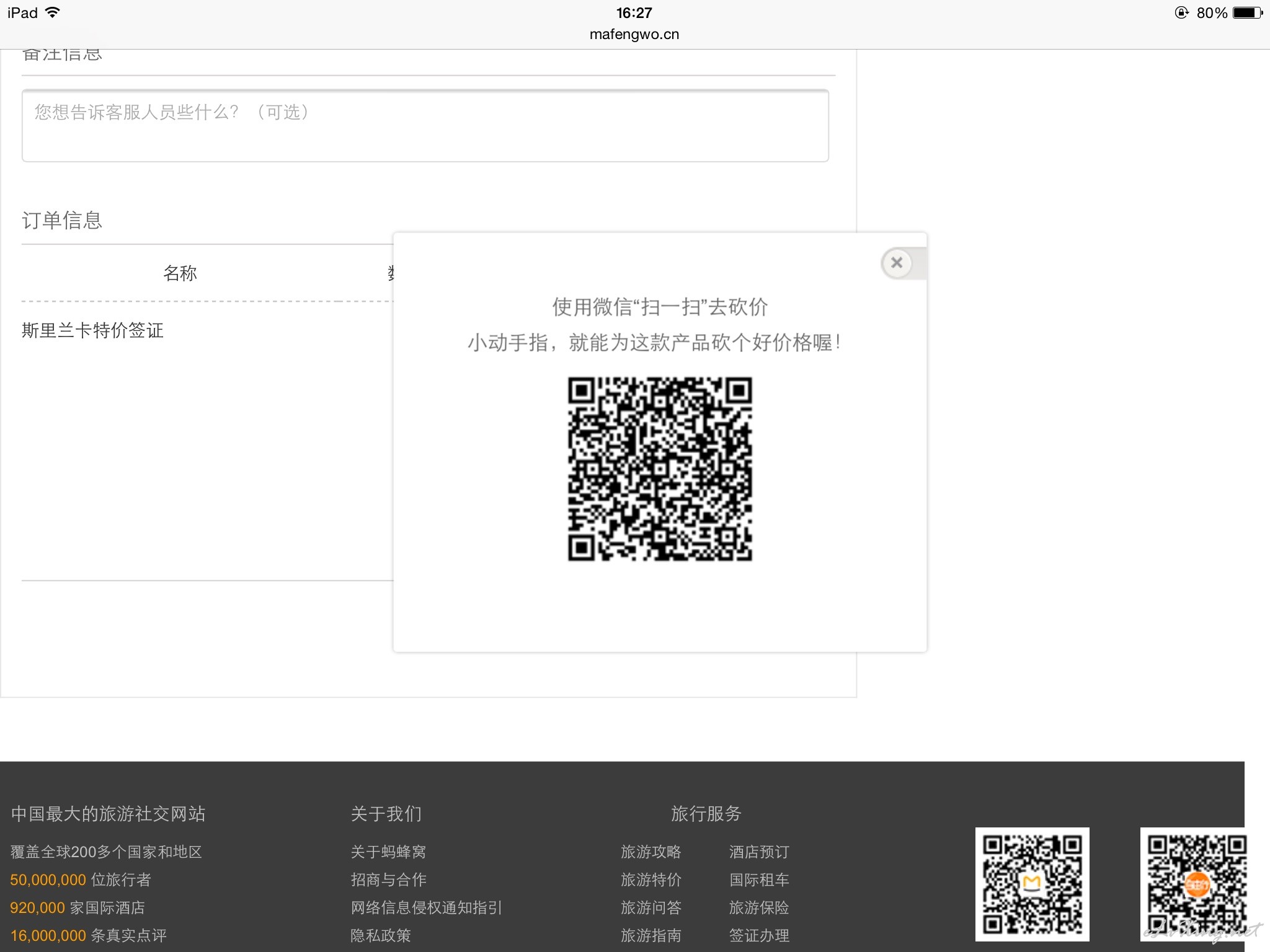The width and height of the screenshot is (1270, 952).
Task: Tap the mafengwo.cn address bar
Action: (634, 34)
